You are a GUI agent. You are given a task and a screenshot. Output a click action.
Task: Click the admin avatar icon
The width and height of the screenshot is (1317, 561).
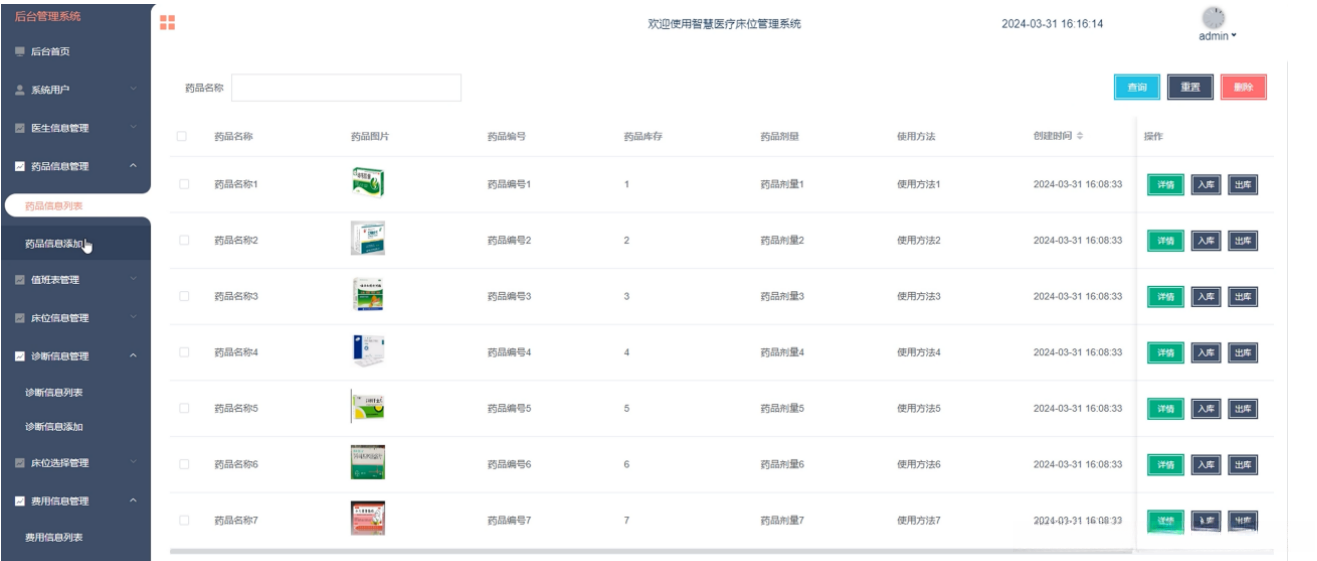(x=1213, y=18)
